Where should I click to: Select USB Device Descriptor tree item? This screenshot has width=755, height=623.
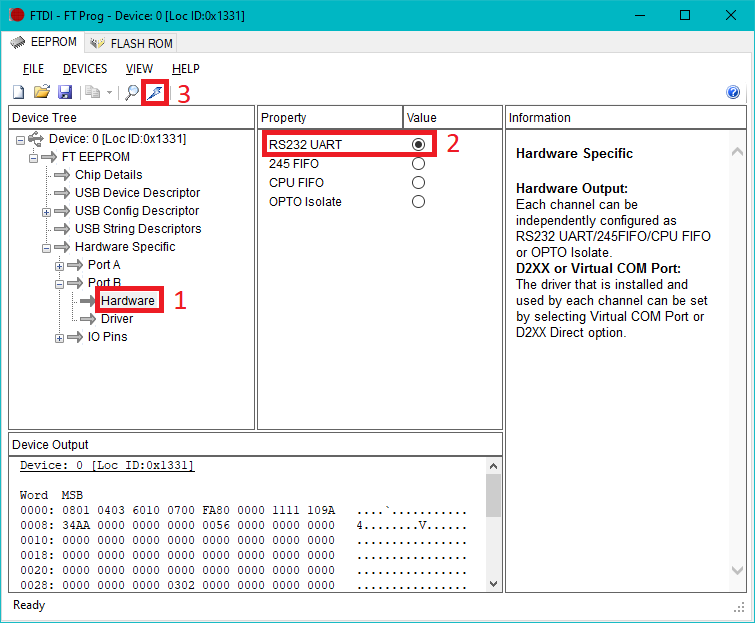(137, 193)
